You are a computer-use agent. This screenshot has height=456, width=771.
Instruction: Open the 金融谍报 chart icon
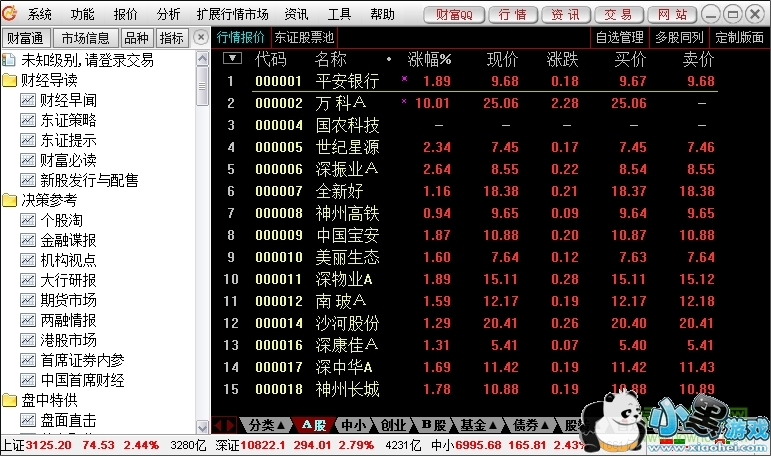(28, 240)
